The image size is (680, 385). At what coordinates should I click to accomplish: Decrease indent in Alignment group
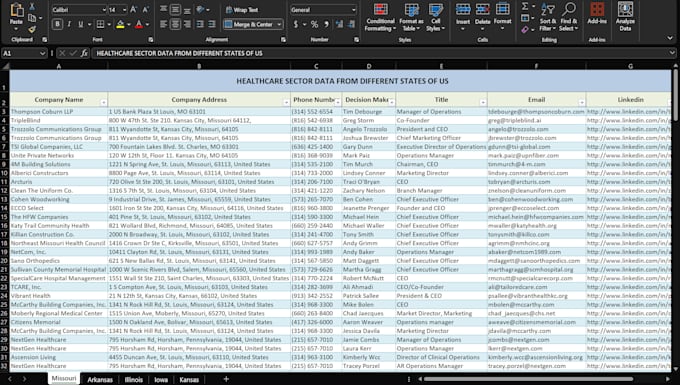[200, 24]
